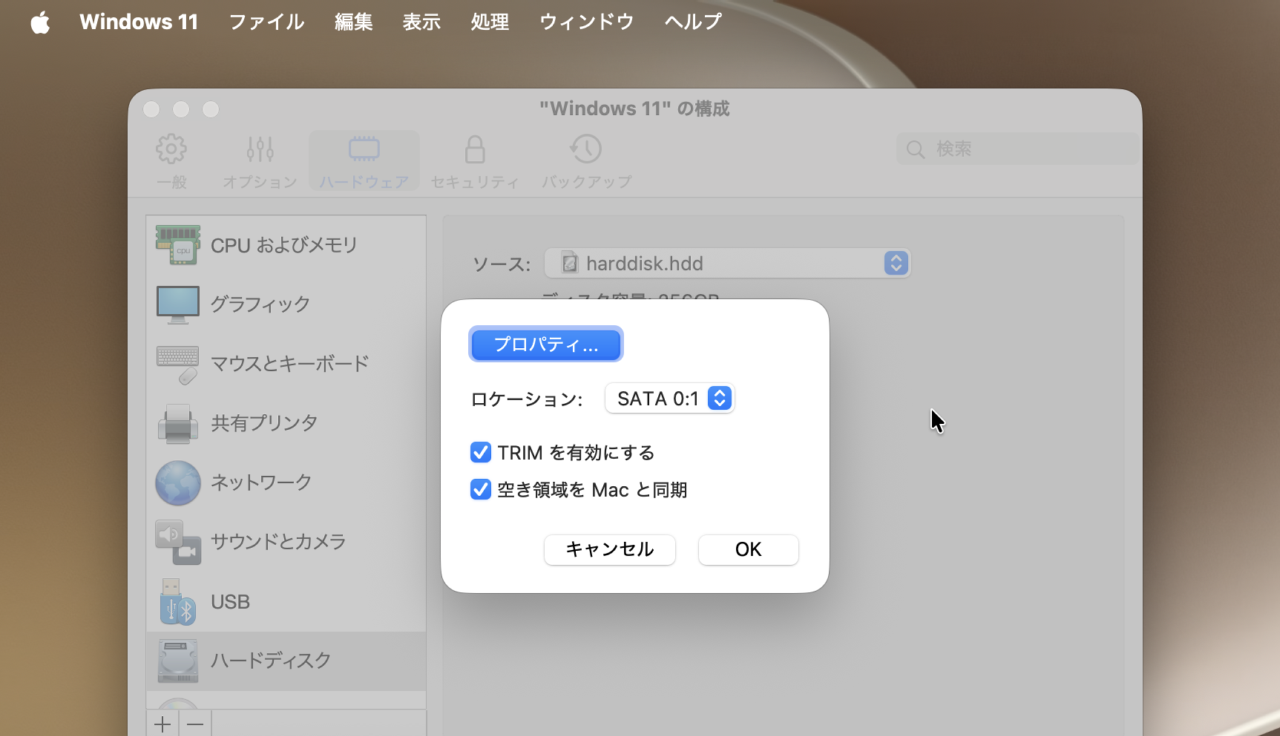Open the ファイル menu
The image size is (1280, 736).
tap(266, 22)
